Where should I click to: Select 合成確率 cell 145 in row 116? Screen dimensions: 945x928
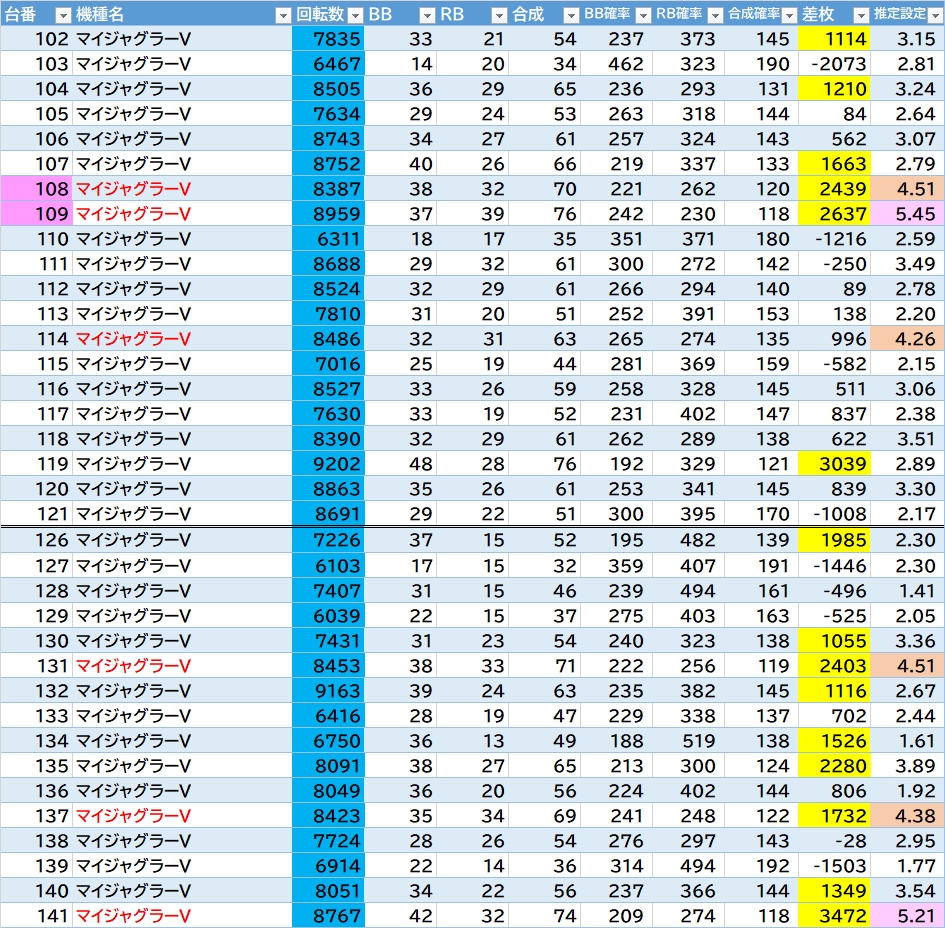pyautogui.click(x=762, y=389)
